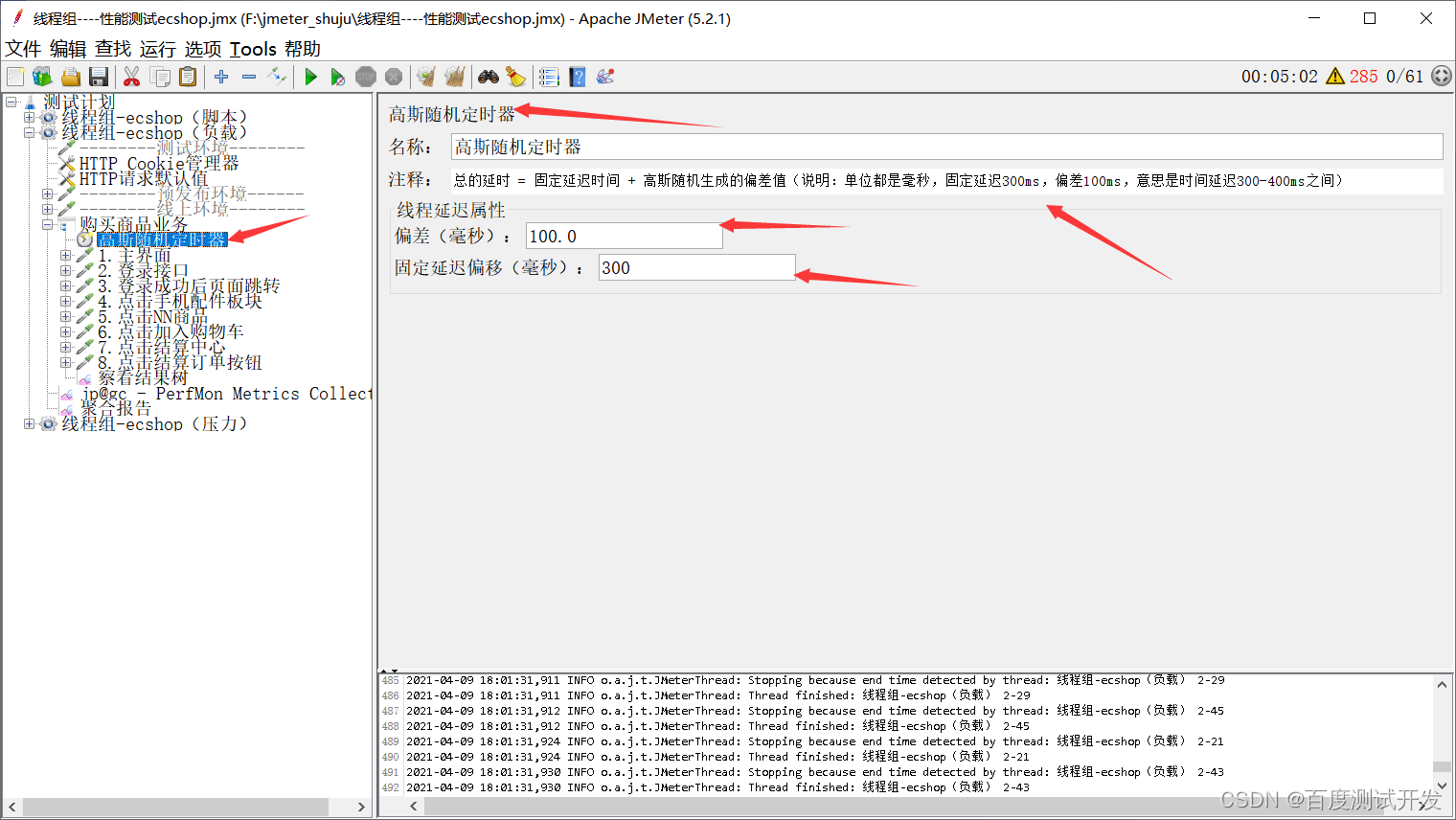1456x820 pixels.
Task: Expand the 线程组-ecshop（压力） node
Action: tap(29, 423)
